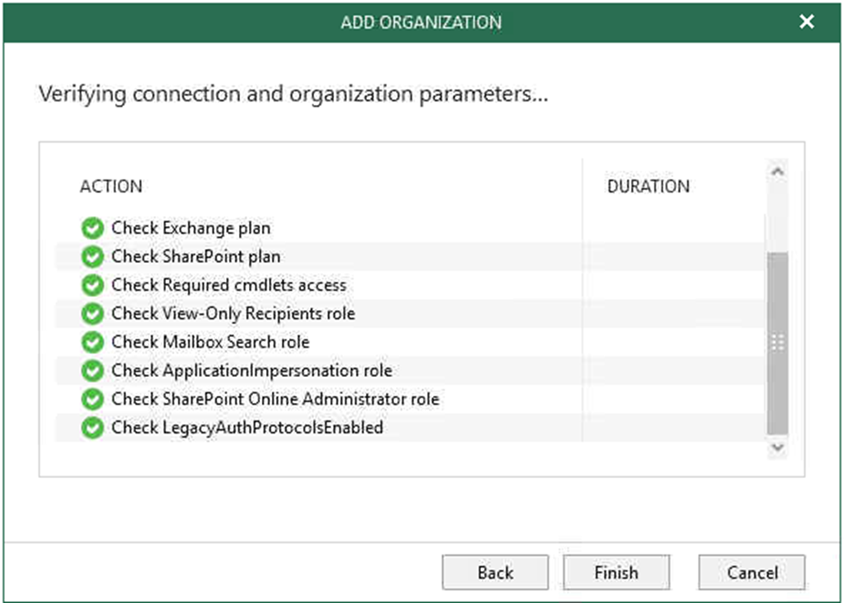Click green check icon for SharePoint plan
This screenshot has height=603, width=844.
pos(93,257)
